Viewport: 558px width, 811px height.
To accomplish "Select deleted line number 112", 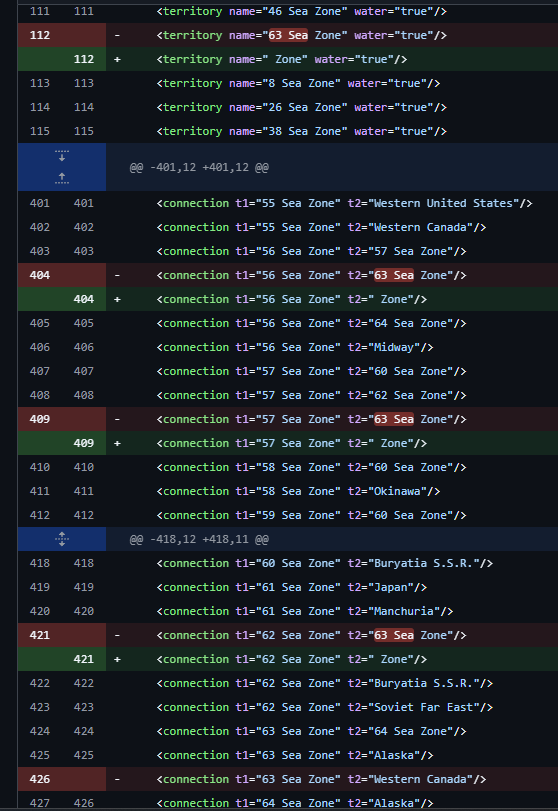I will 40,35.
